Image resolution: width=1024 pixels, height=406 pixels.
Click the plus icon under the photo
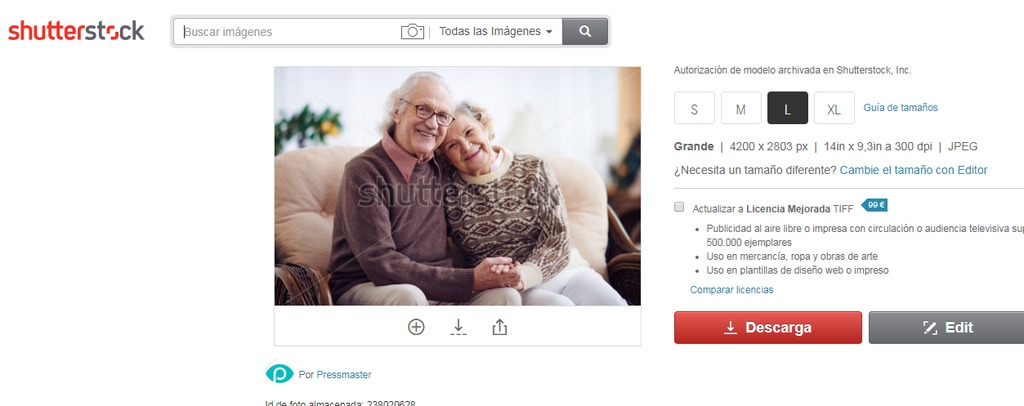416,327
